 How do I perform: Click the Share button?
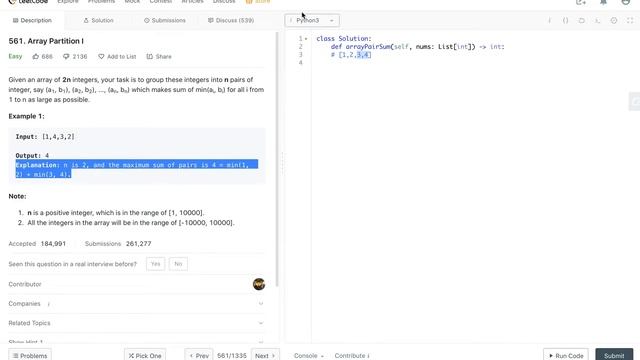coord(159,57)
